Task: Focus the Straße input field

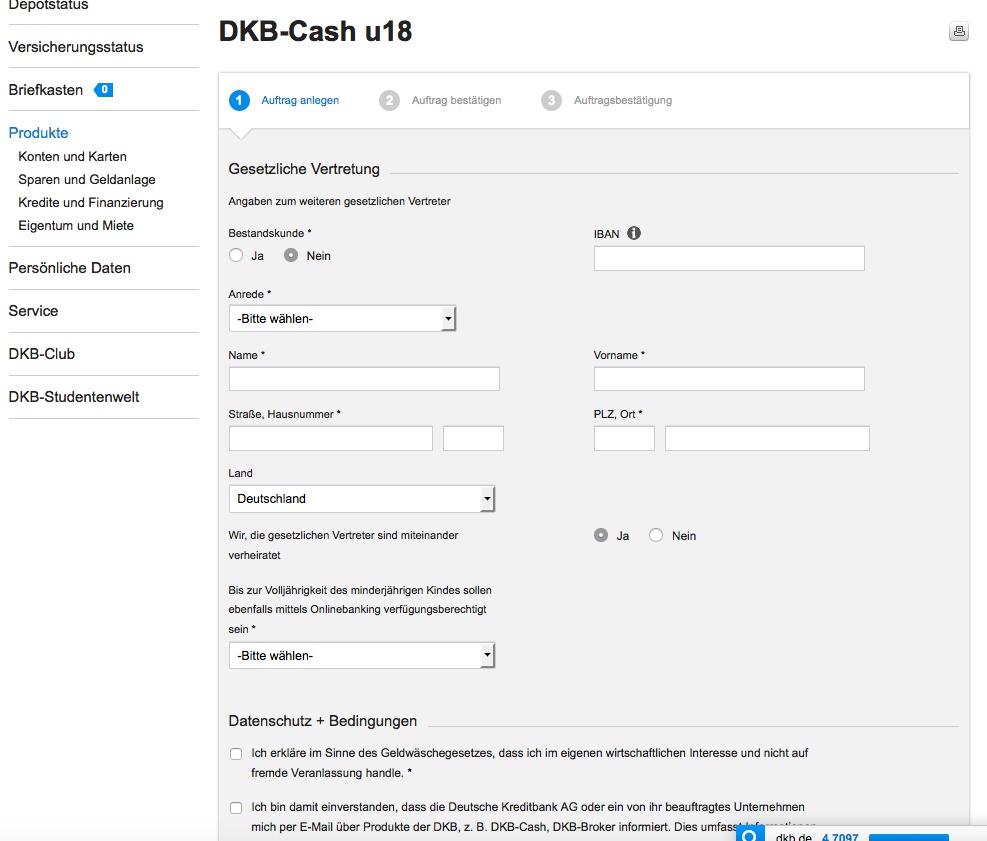Action: [x=331, y=438]
